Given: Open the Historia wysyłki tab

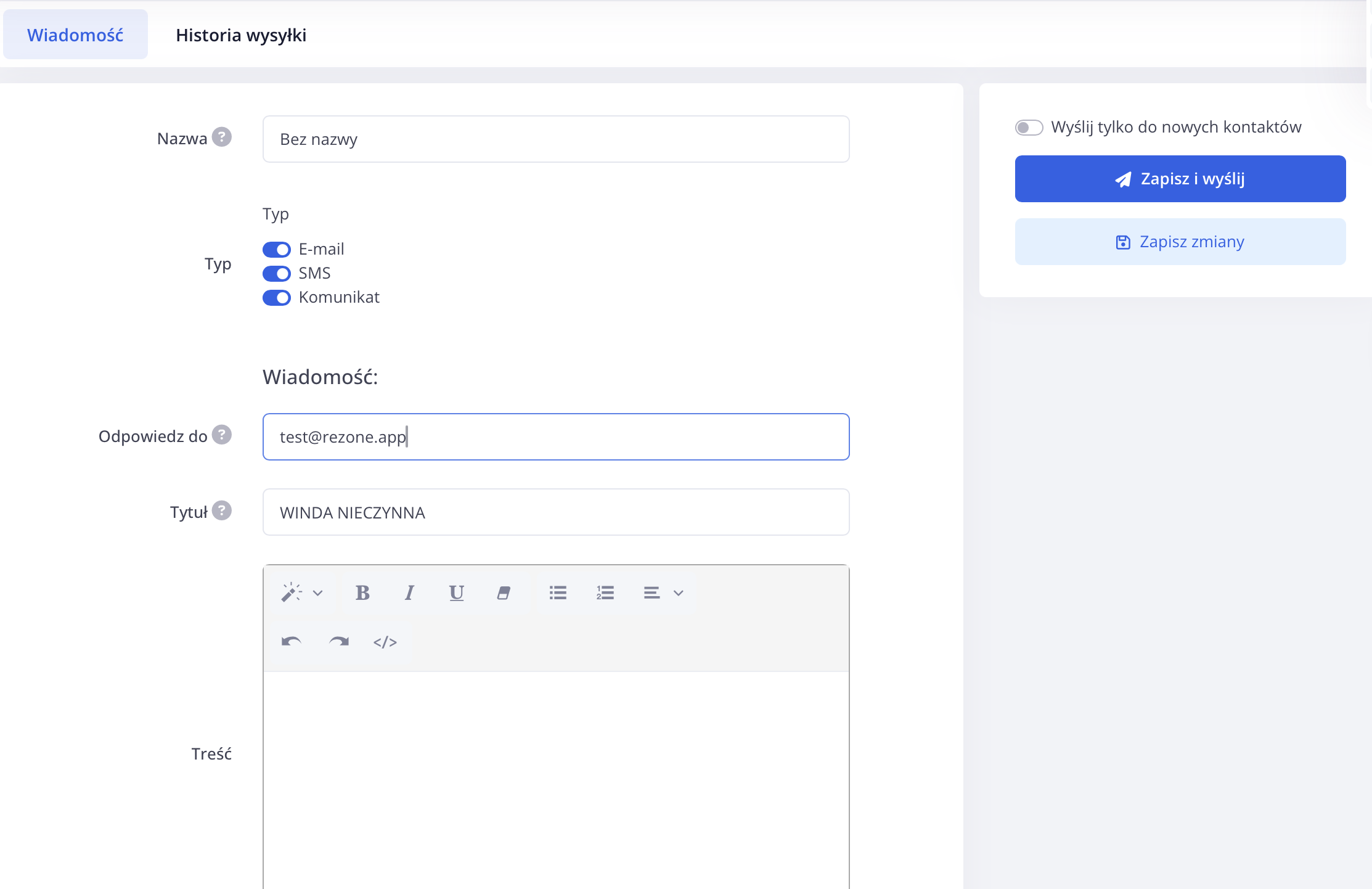Looking at the screenshot, I should [x=241, y=35].
